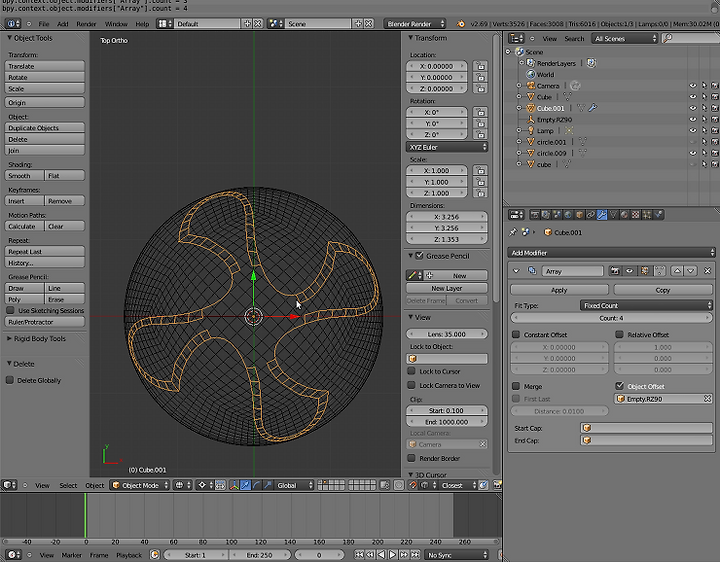Select the scale manipulator icon
This screenshot has height=562, width=720.
tap(268, 485)
